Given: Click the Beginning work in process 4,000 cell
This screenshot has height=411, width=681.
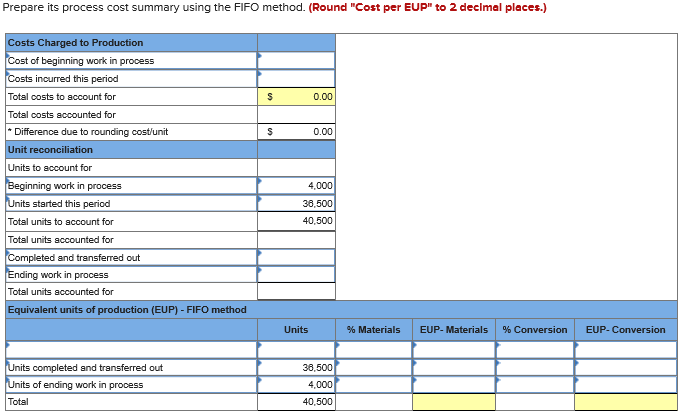Looking at the screenshot, I should coord(296,186).
